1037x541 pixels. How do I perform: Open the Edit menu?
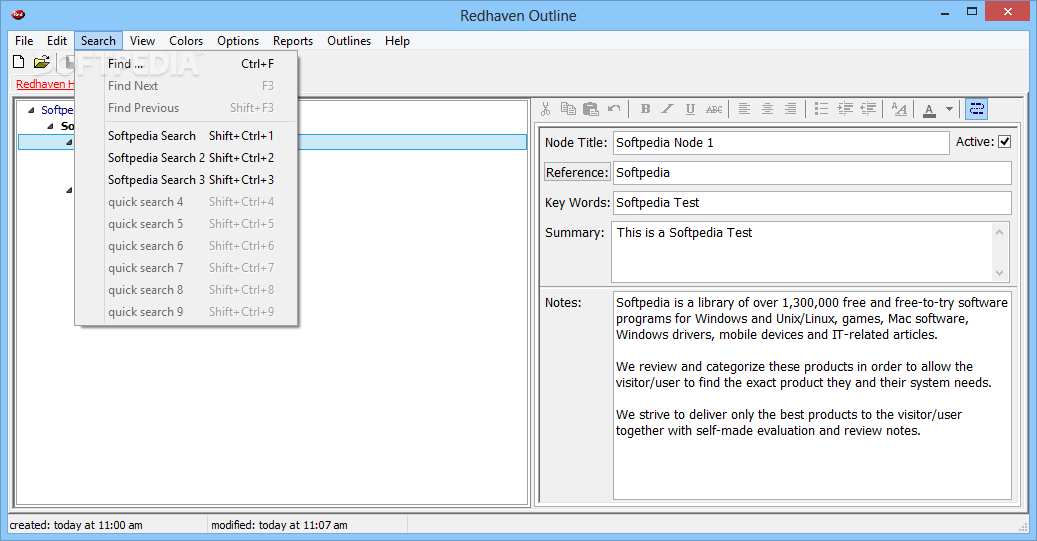click(x=57, y=40)
